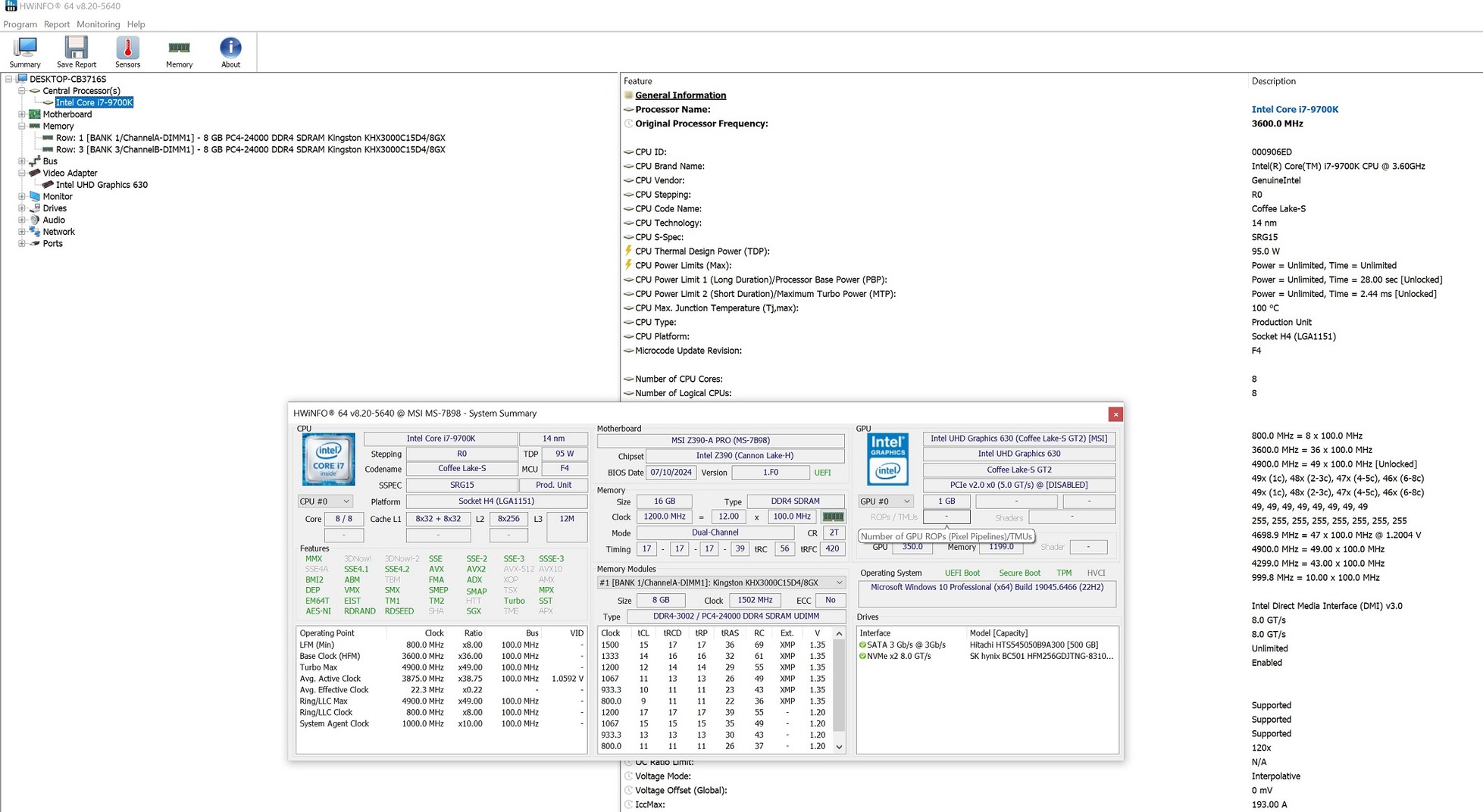
Task: Select the Network tree item label
Action: click(58, 232)
